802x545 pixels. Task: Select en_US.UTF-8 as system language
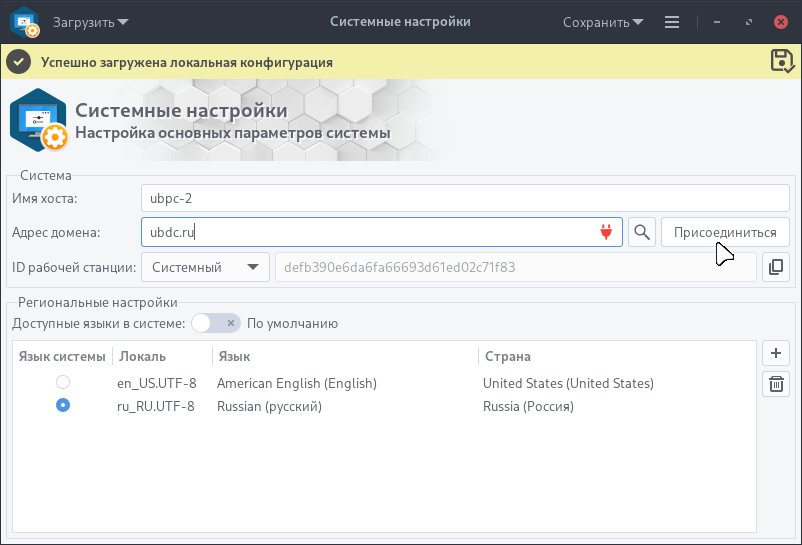63,382
